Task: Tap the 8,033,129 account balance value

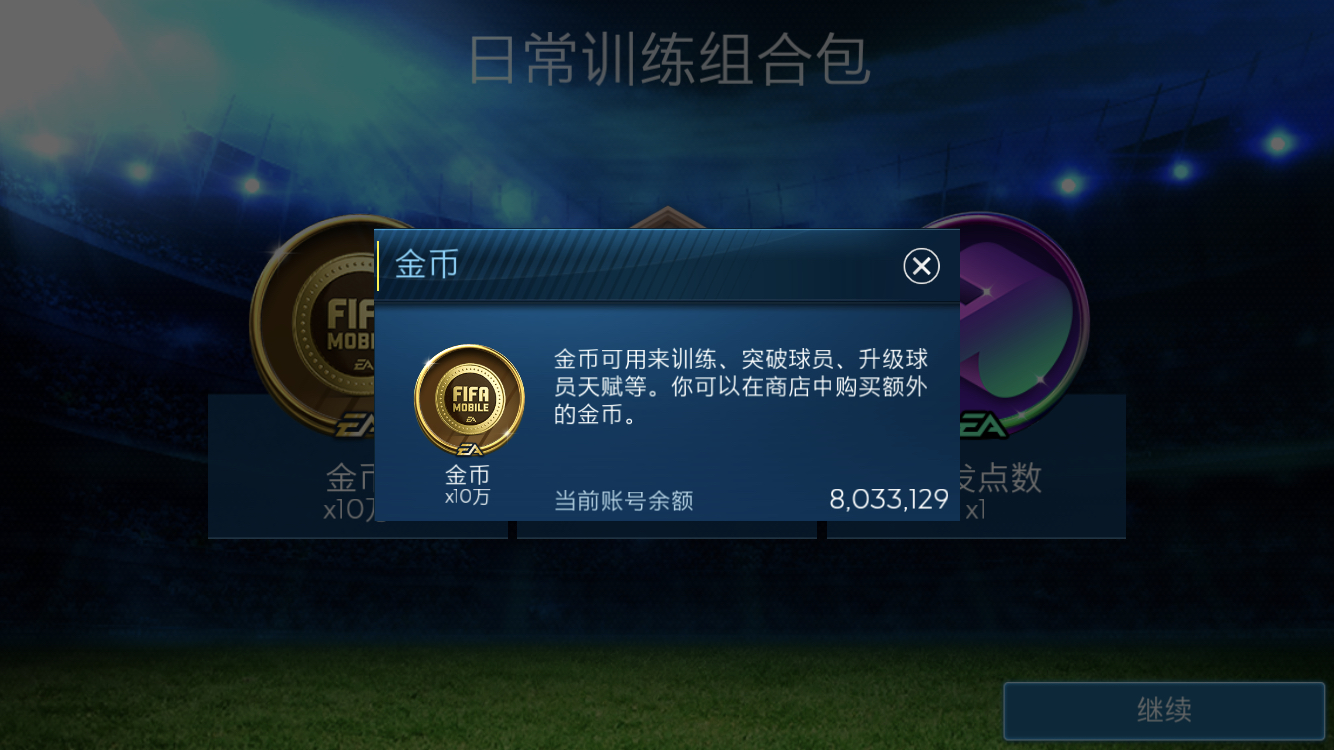Action: [x=888, y=499]
